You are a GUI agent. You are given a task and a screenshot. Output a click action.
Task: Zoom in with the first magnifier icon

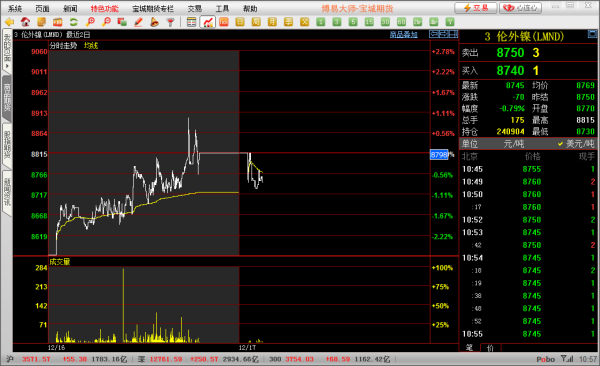(90, 22)
